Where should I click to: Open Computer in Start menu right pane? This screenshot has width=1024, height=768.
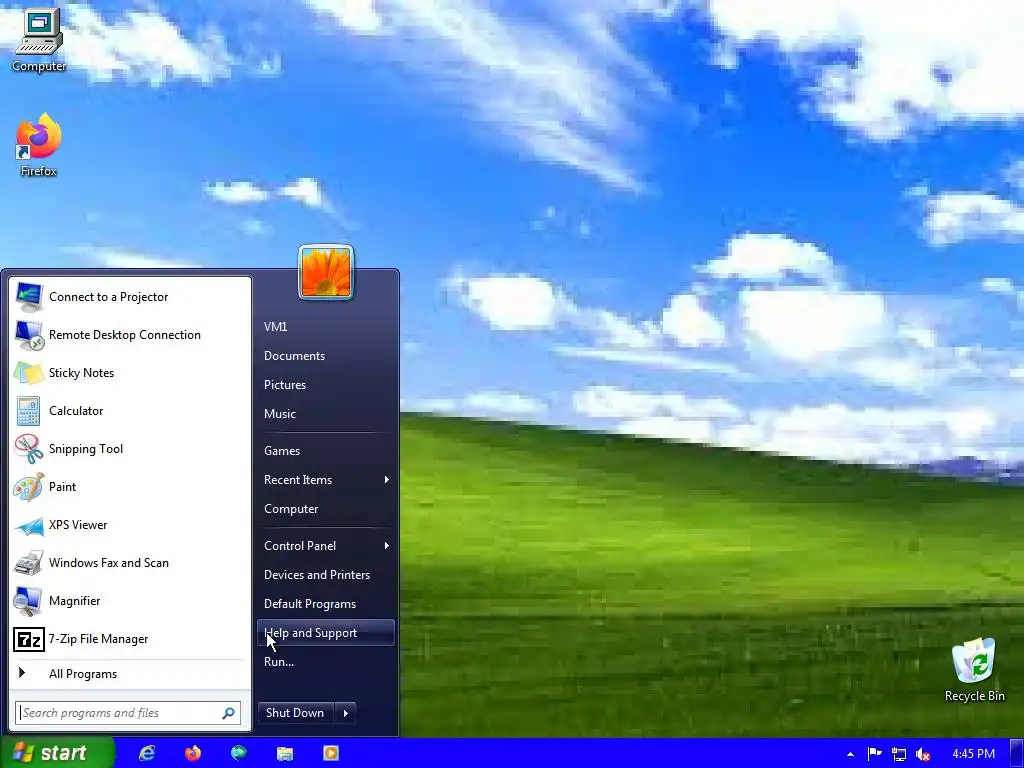[x=326, y=509]
